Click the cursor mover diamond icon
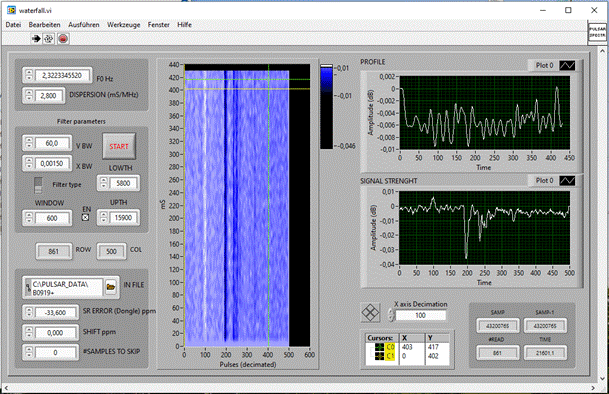 [370, 312]
